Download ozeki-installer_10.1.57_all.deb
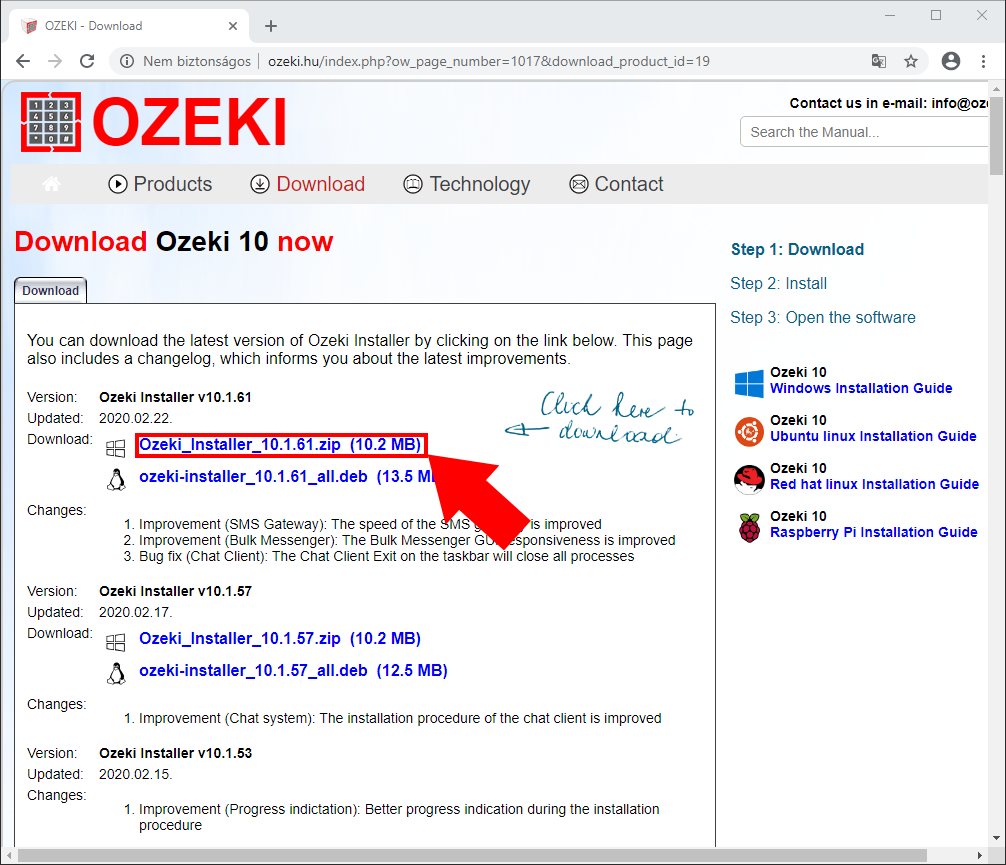Viewport: 1006px width, 865px height. [293, 671]
